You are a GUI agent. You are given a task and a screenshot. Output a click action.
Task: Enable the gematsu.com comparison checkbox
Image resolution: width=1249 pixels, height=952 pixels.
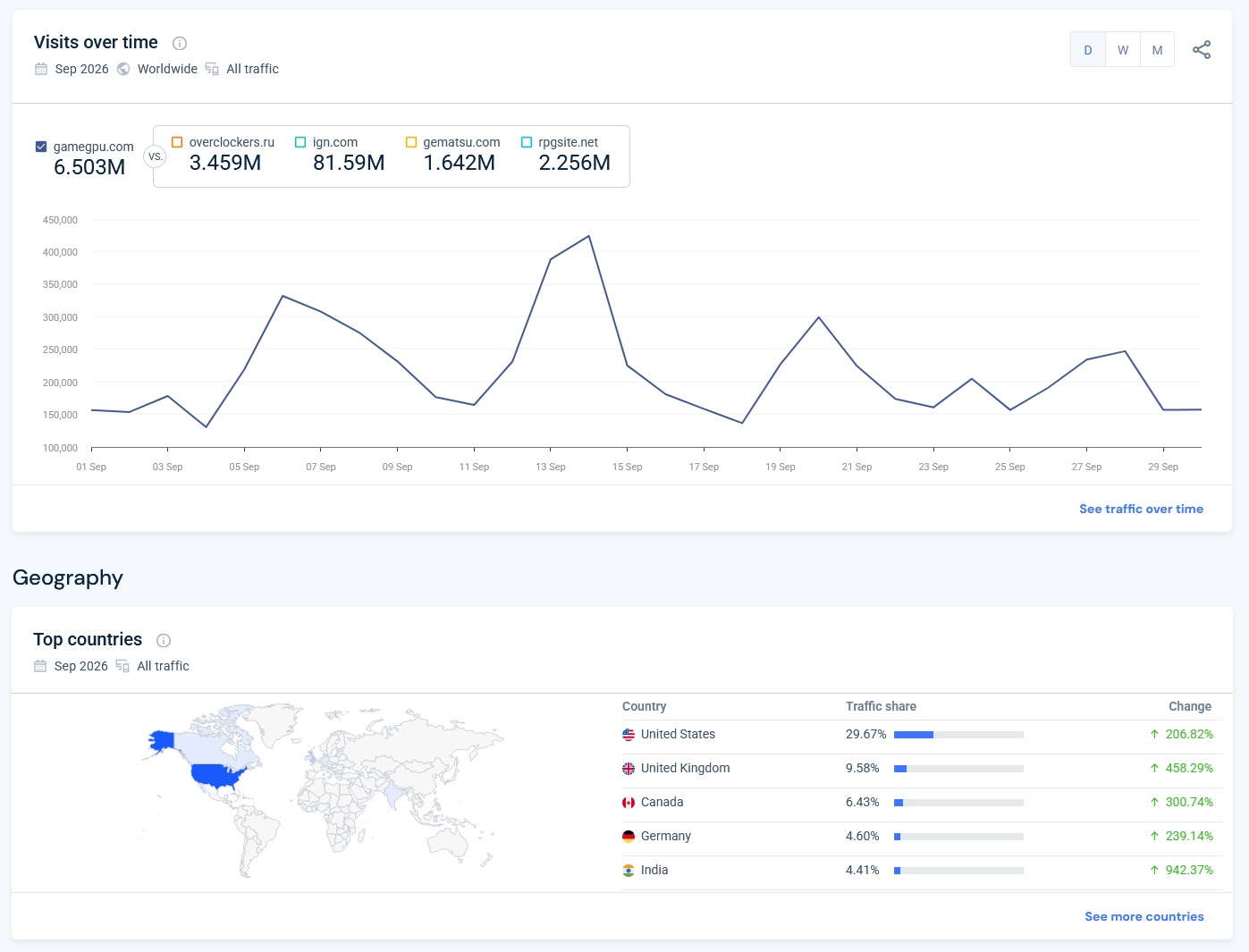411,142
